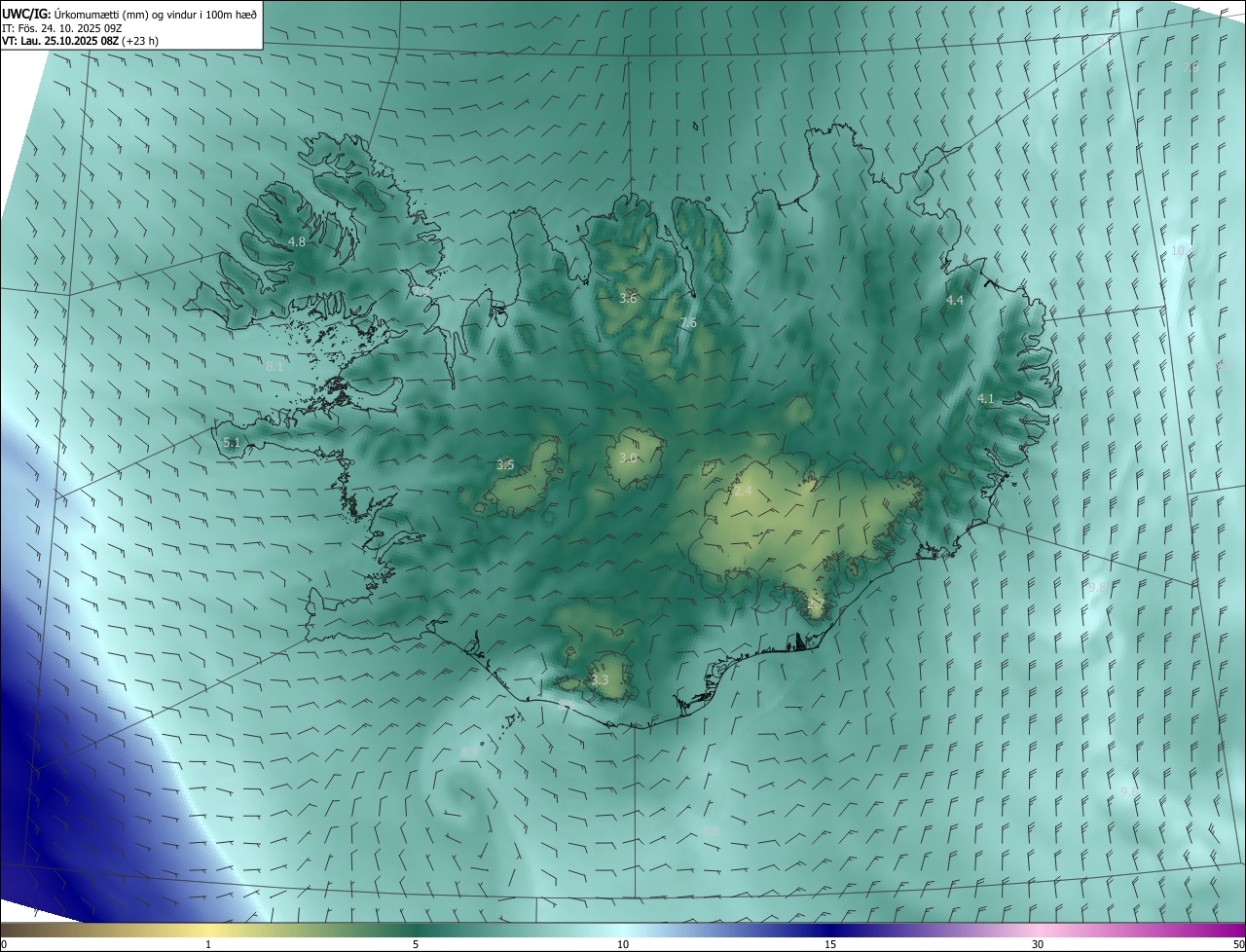
Task: Click the map title "UWC/IG: Úrkomumætti (mm) og vindur i 100m hæð"
Action: tap(129, 13)
